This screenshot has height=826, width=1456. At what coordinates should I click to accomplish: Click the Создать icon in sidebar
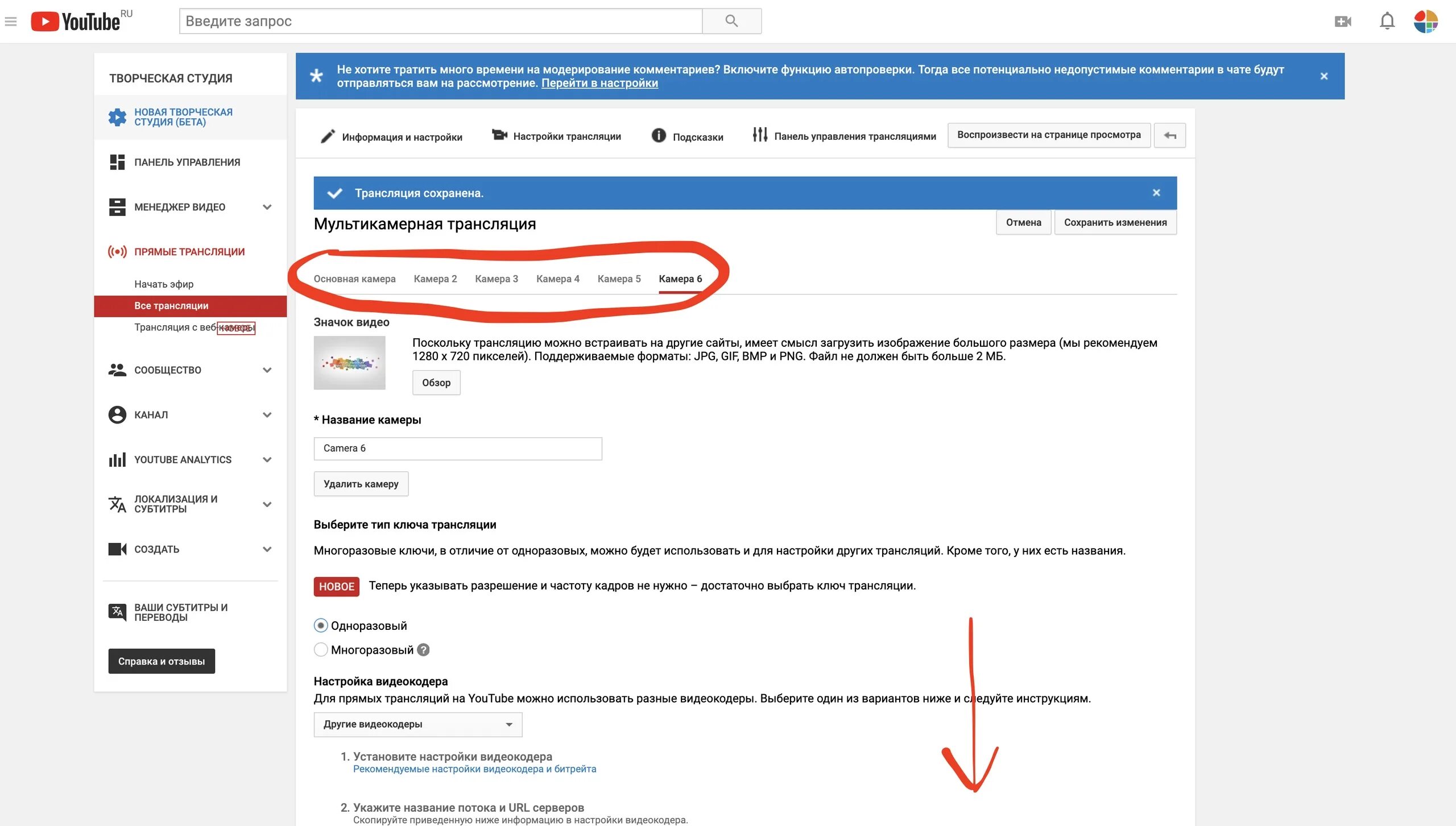tap(117, 548)
